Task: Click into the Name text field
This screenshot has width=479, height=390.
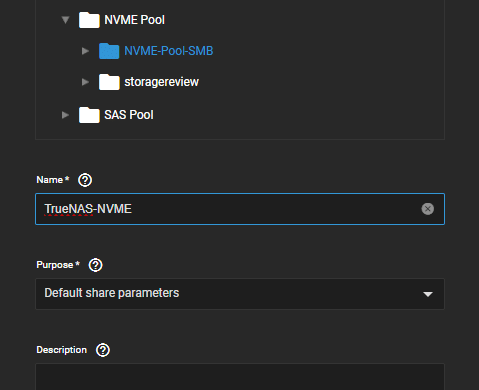Action: tap(240, 209)
